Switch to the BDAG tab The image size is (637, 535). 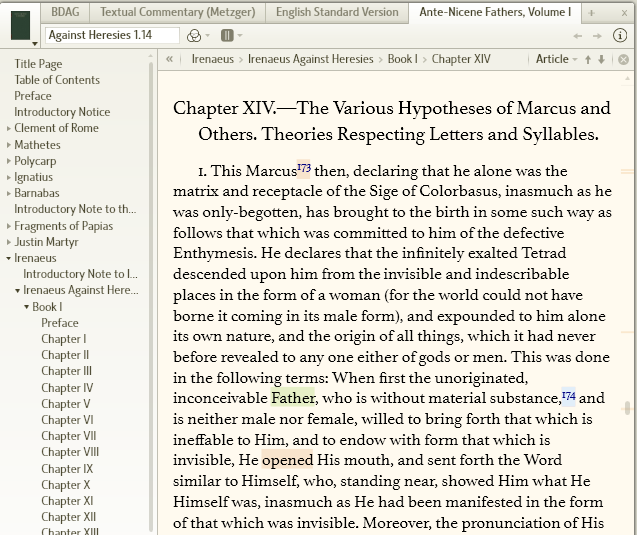point(65,12)
